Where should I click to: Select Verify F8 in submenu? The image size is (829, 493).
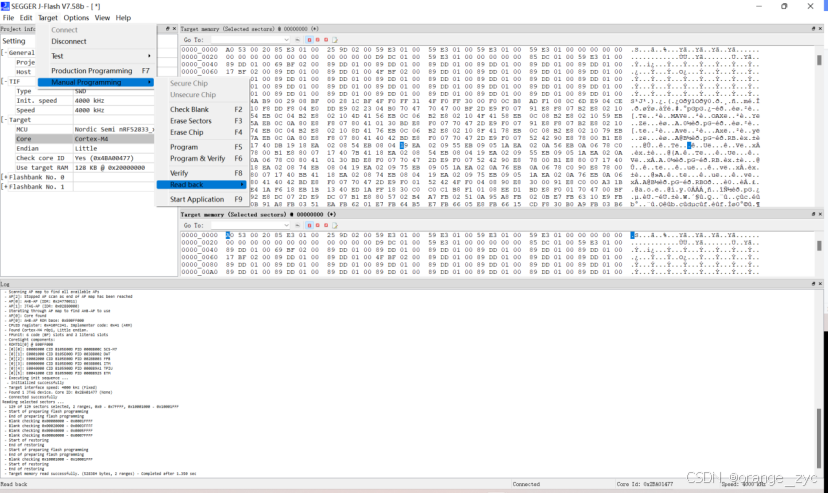(201, 173)
